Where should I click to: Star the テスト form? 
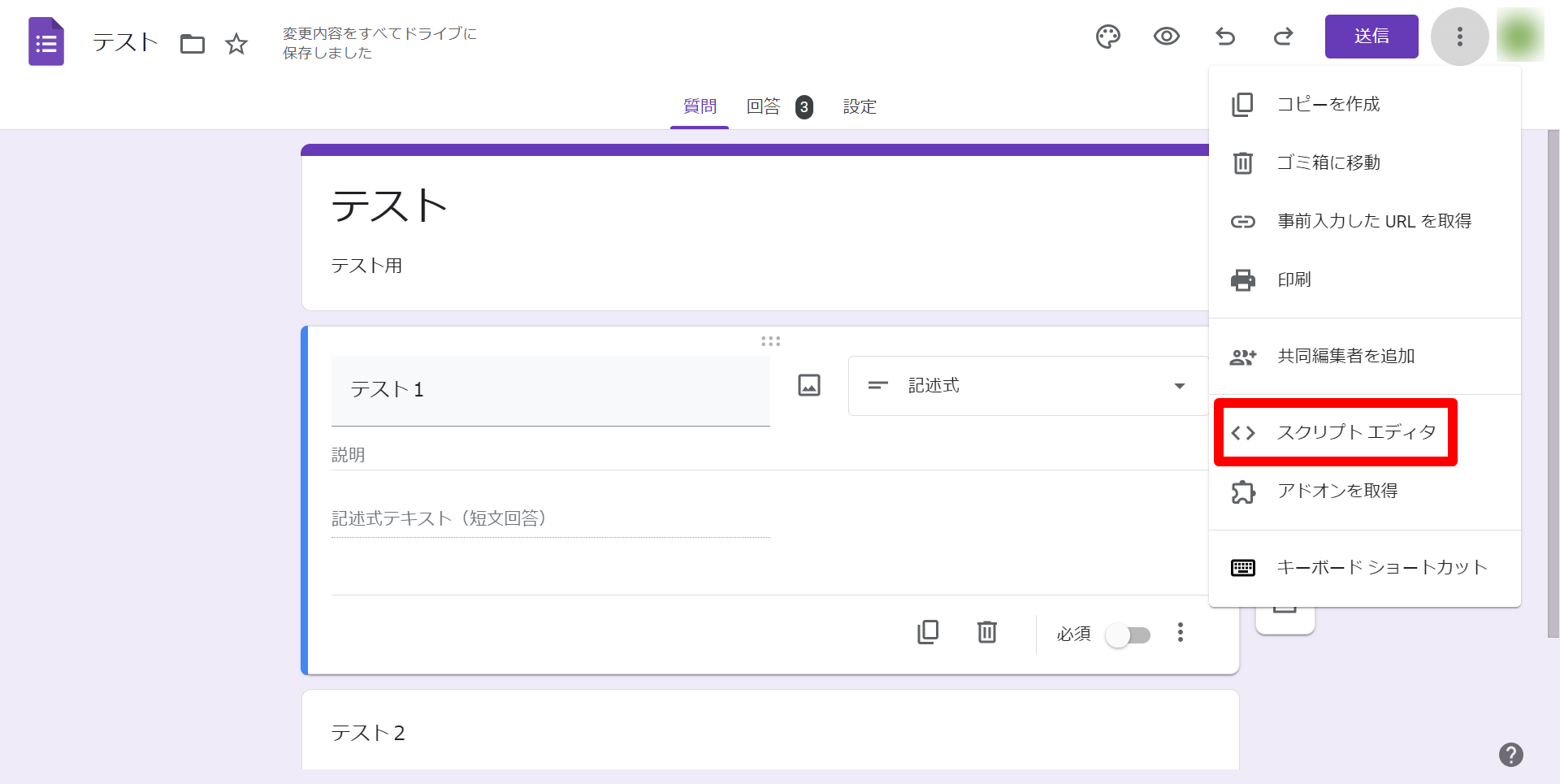coord(236,45)
